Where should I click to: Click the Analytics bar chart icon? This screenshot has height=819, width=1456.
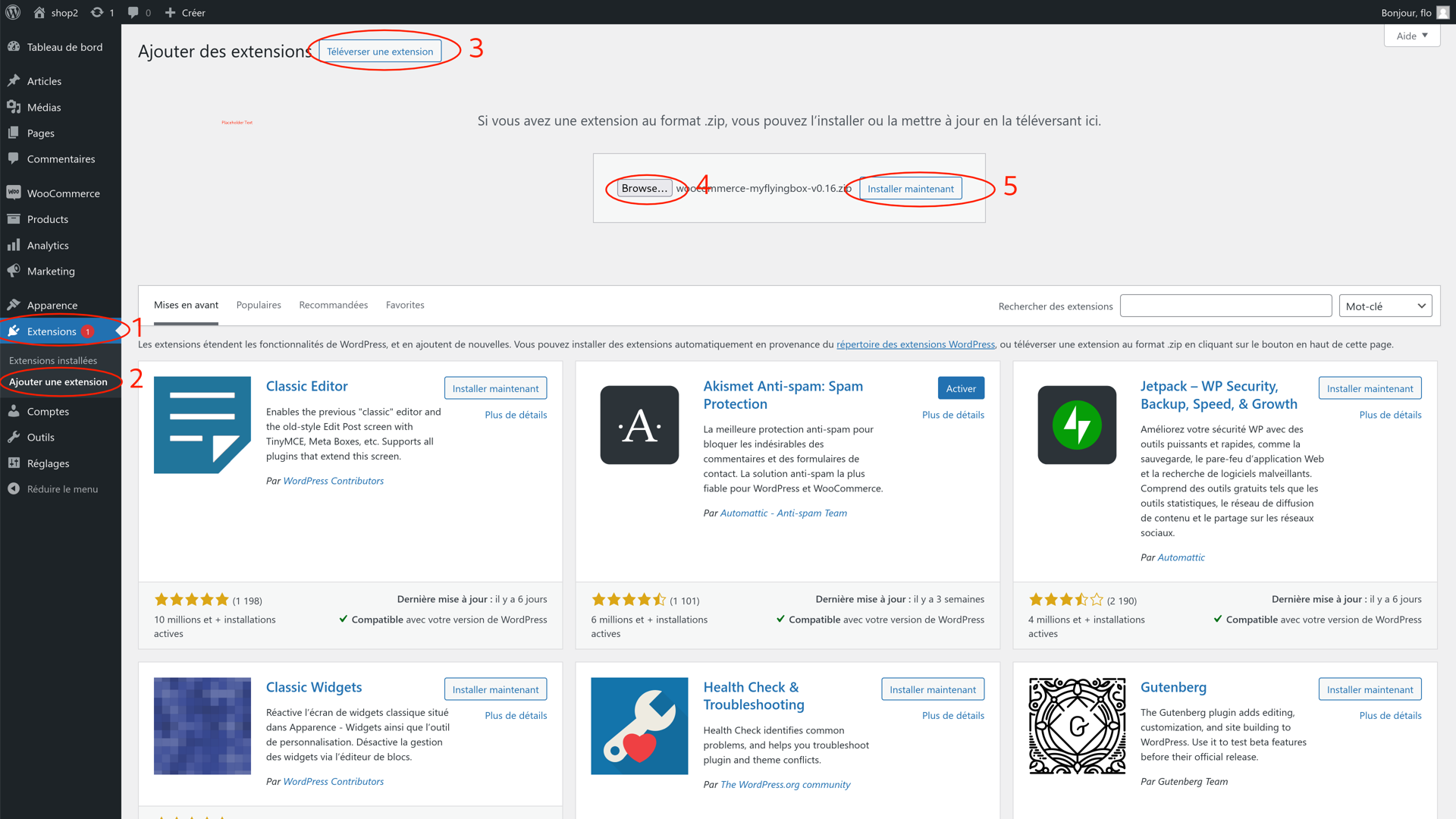(x=14, y=245)
